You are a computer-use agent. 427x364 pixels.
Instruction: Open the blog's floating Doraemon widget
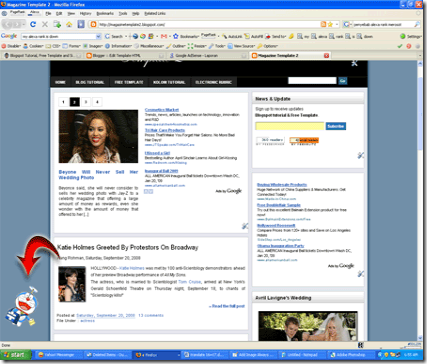coord(23,306)
